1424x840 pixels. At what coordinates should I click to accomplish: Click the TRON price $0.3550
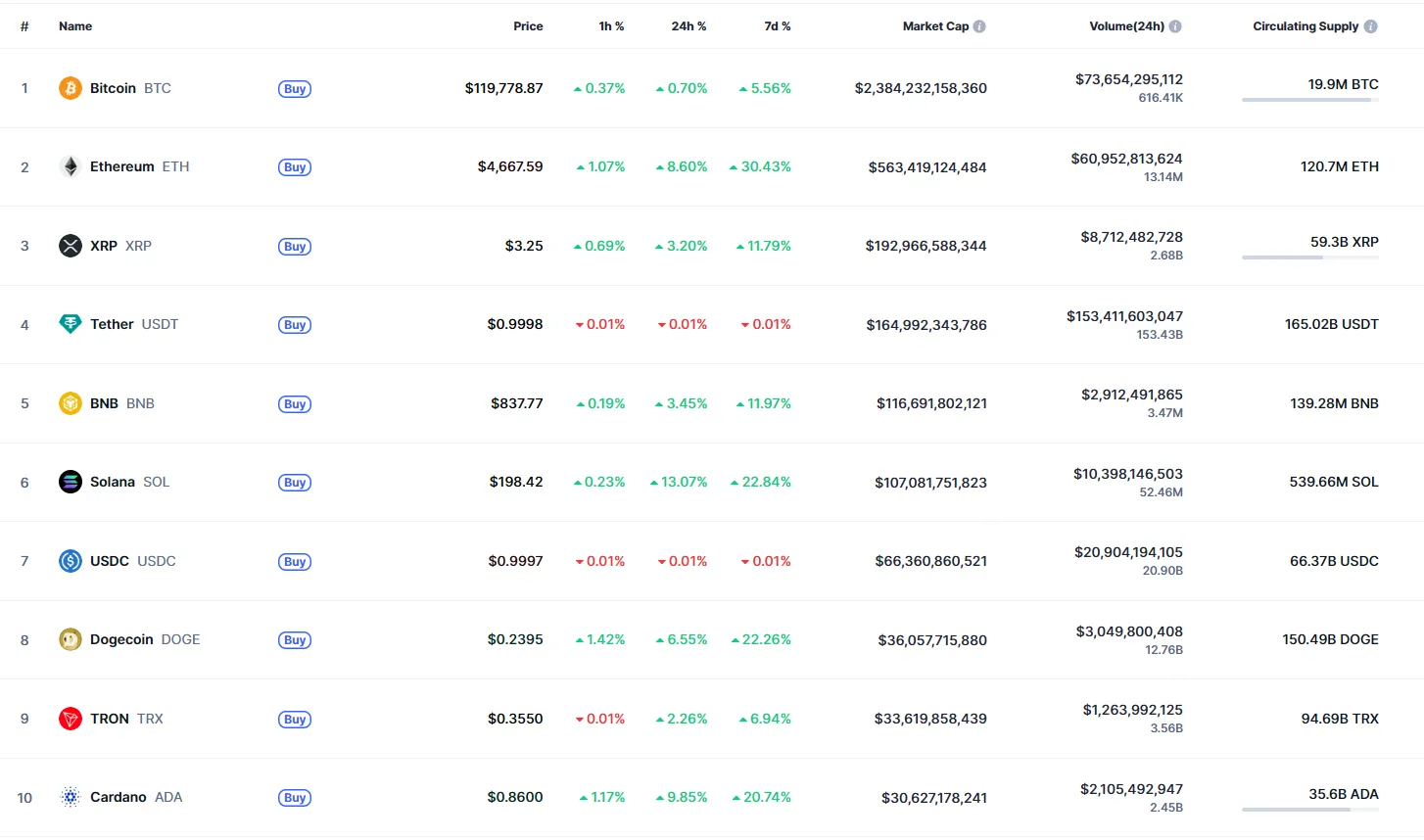click(x=515, y=719)
